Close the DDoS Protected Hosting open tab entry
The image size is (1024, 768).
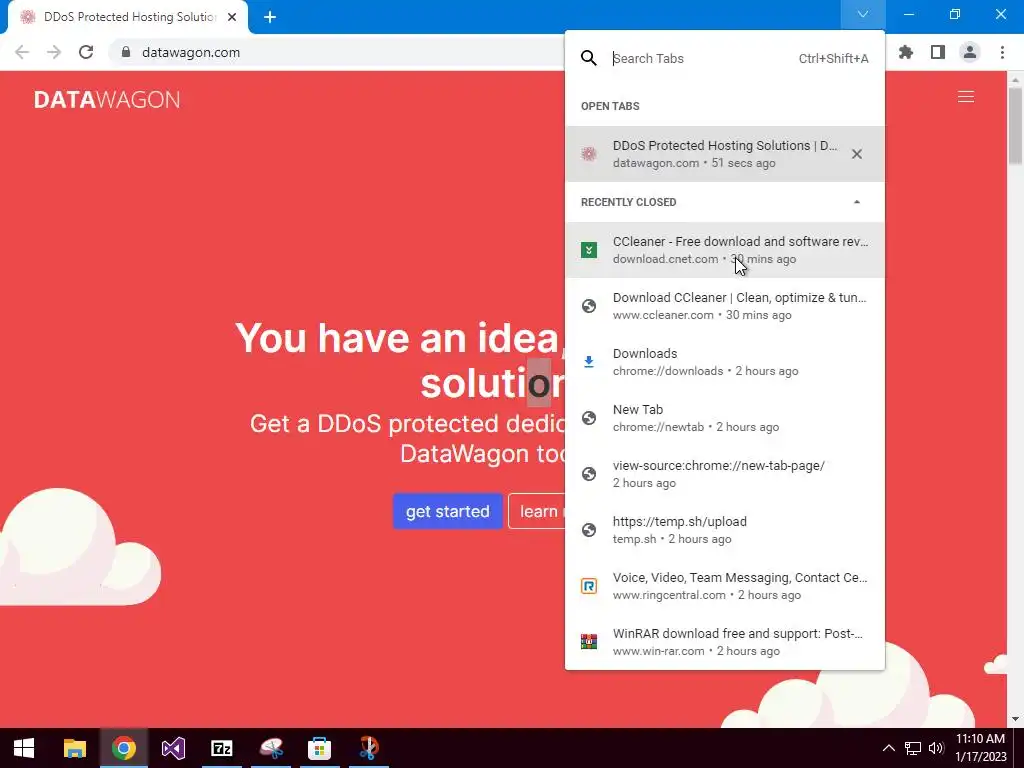pyautogui.click(x=856, y=154)
